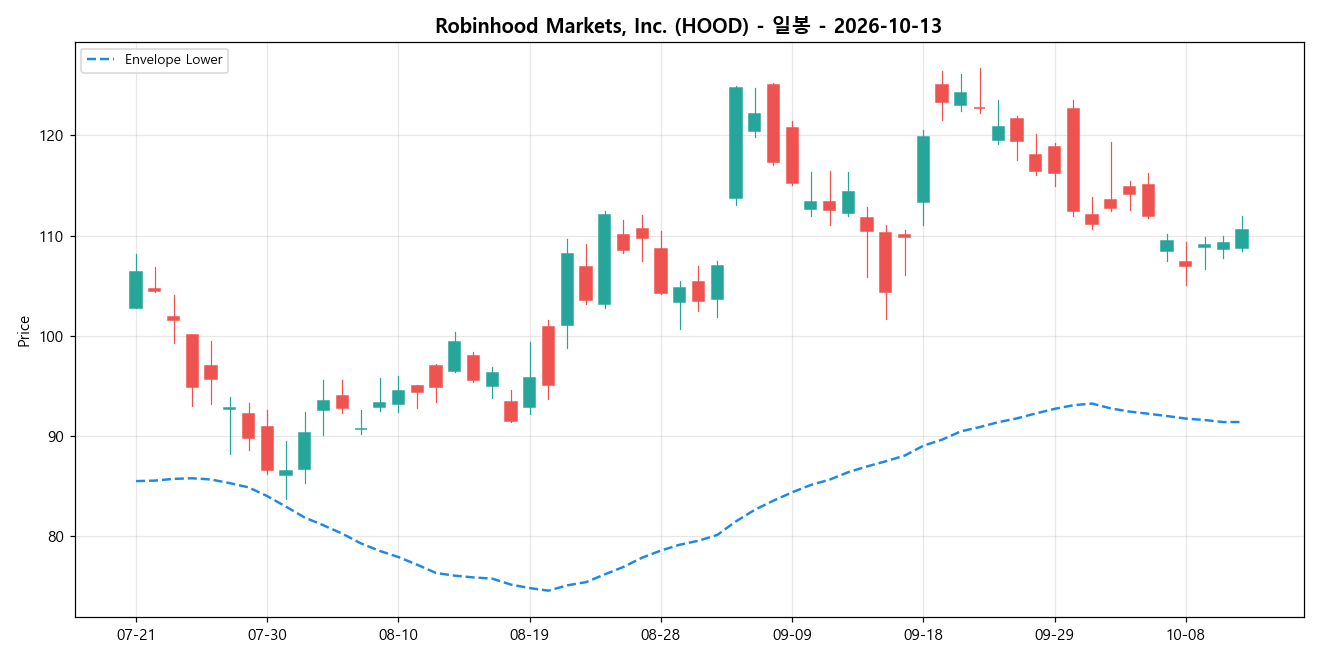The height and width of the screenshot is (660, 1320).
Task: Select the tall red candle after 09-29
Action: click(1073, 160)
